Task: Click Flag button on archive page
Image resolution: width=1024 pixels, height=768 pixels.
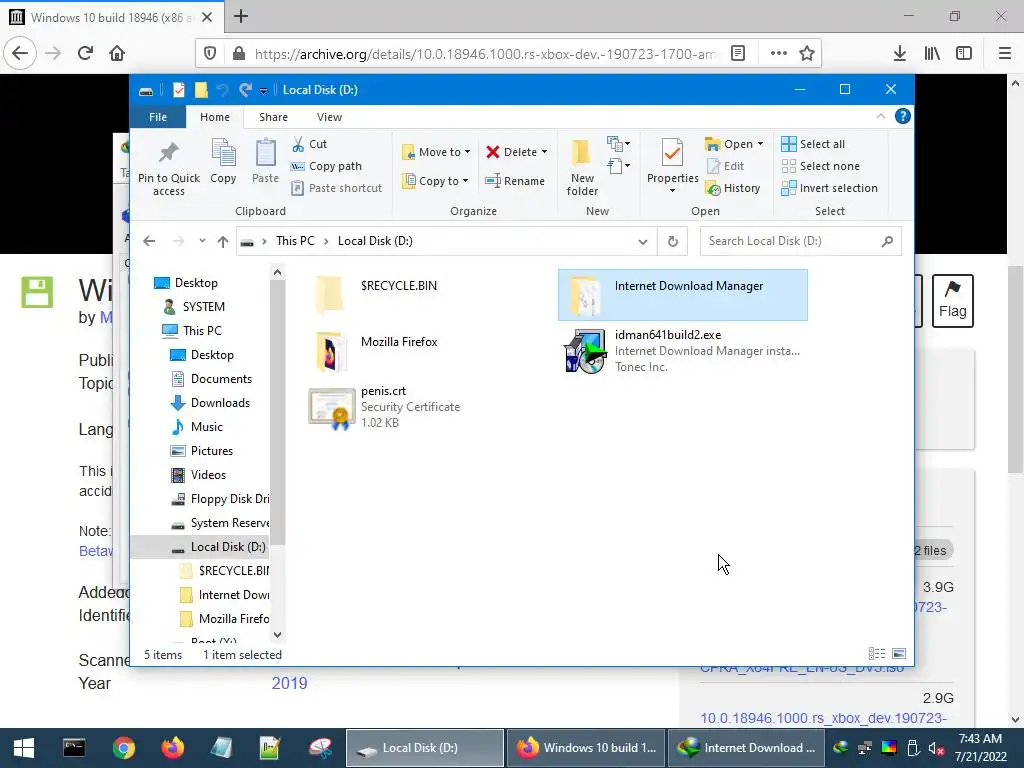Action: tap(952, 300)
